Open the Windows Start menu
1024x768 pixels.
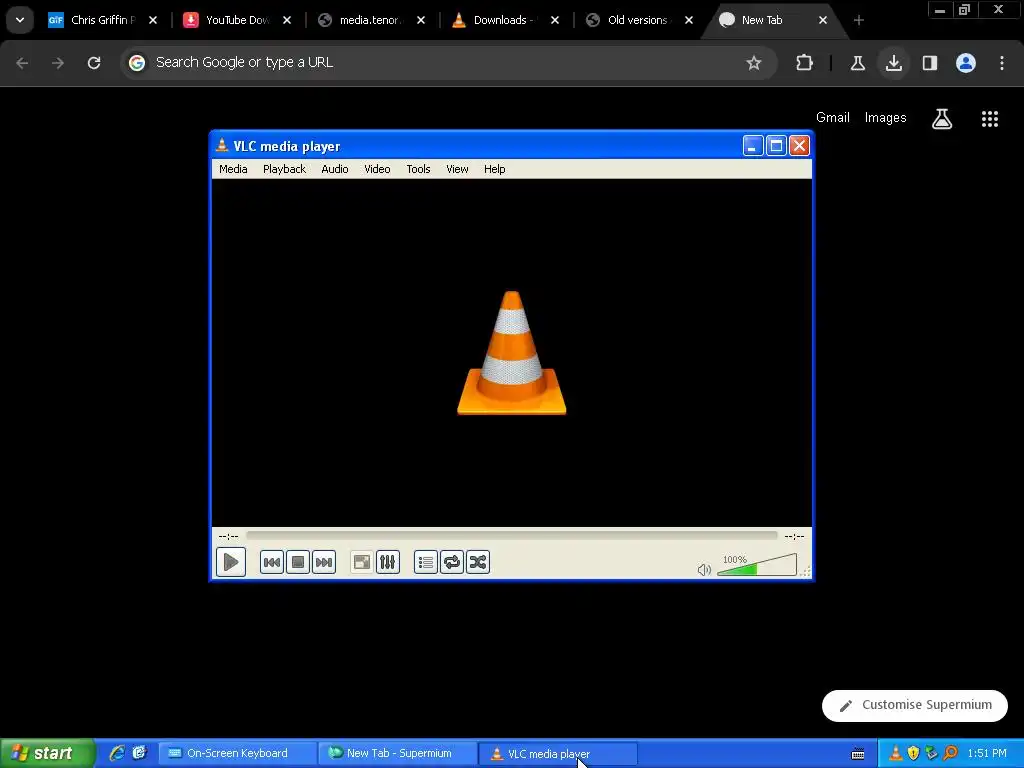pos(47,753)
